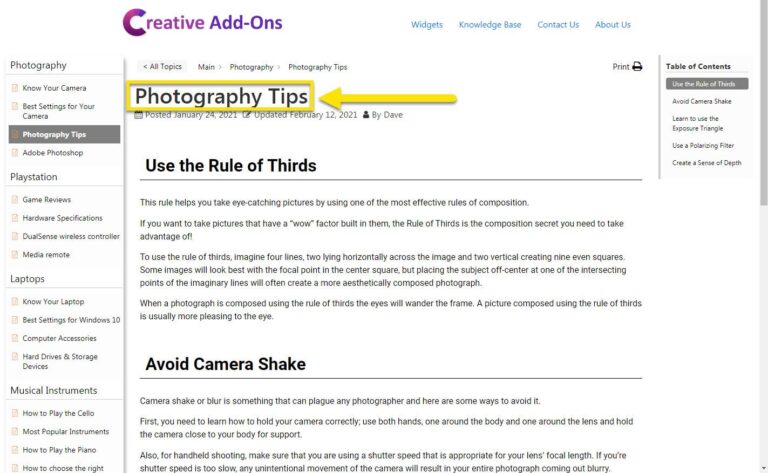The height and width of the screenshot is (473, 768).
Task: Click the calendar icon before Posted date
Action: pos(139,115)
